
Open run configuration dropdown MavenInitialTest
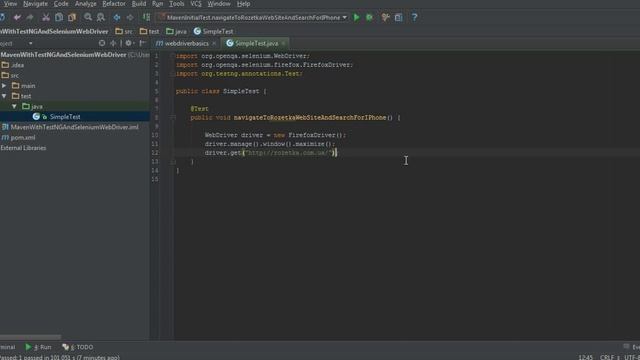252,18
